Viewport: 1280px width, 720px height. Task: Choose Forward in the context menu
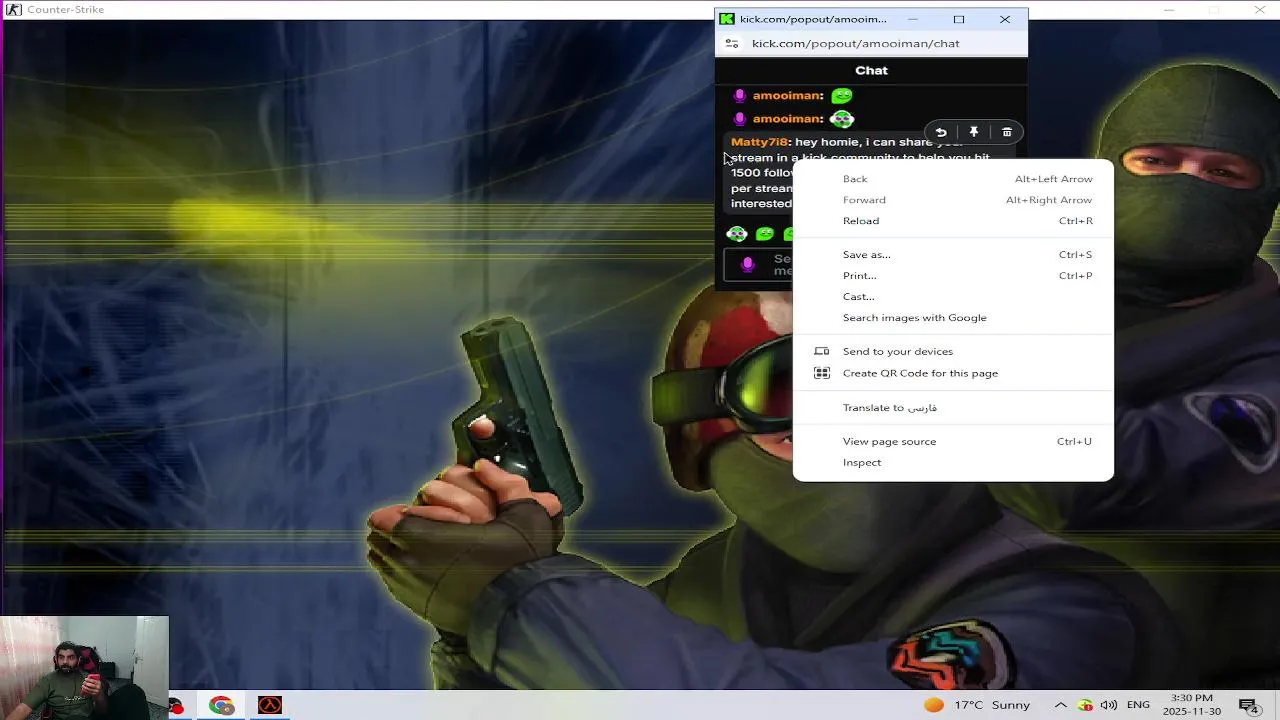pos(953,200)
